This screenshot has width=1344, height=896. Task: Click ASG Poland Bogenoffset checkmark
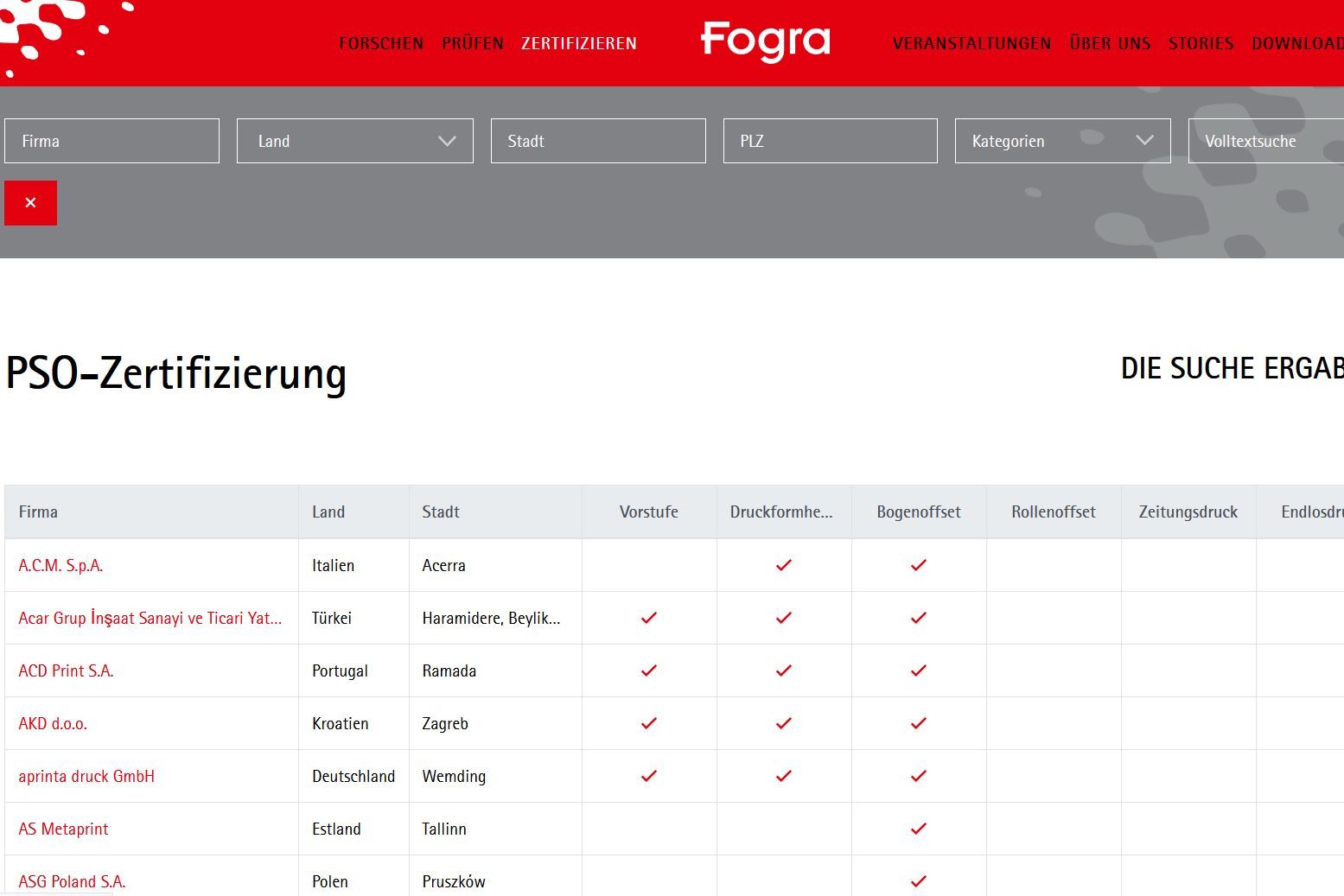(919, 881)
